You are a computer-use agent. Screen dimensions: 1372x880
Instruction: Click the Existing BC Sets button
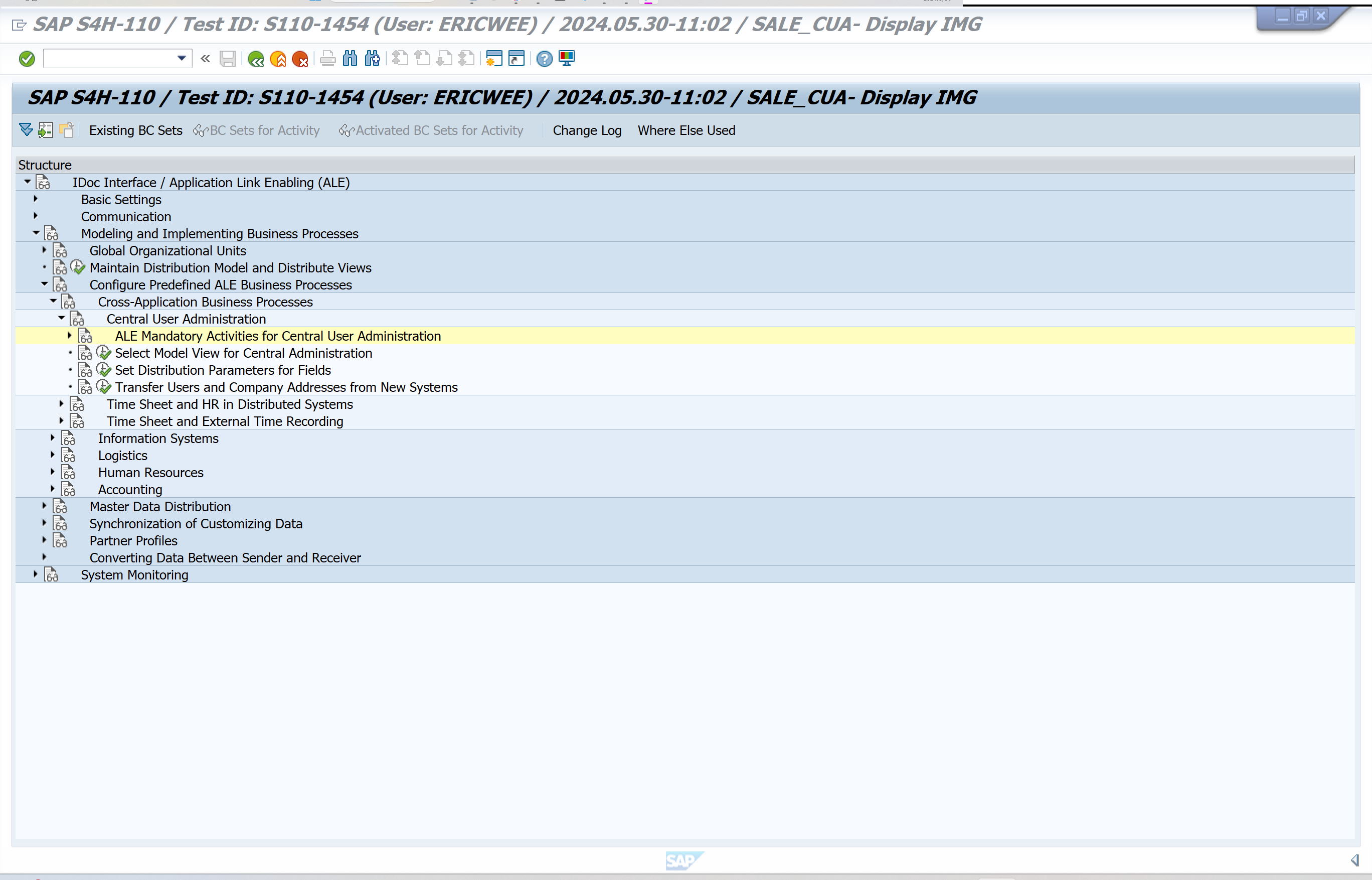point(135,130)
